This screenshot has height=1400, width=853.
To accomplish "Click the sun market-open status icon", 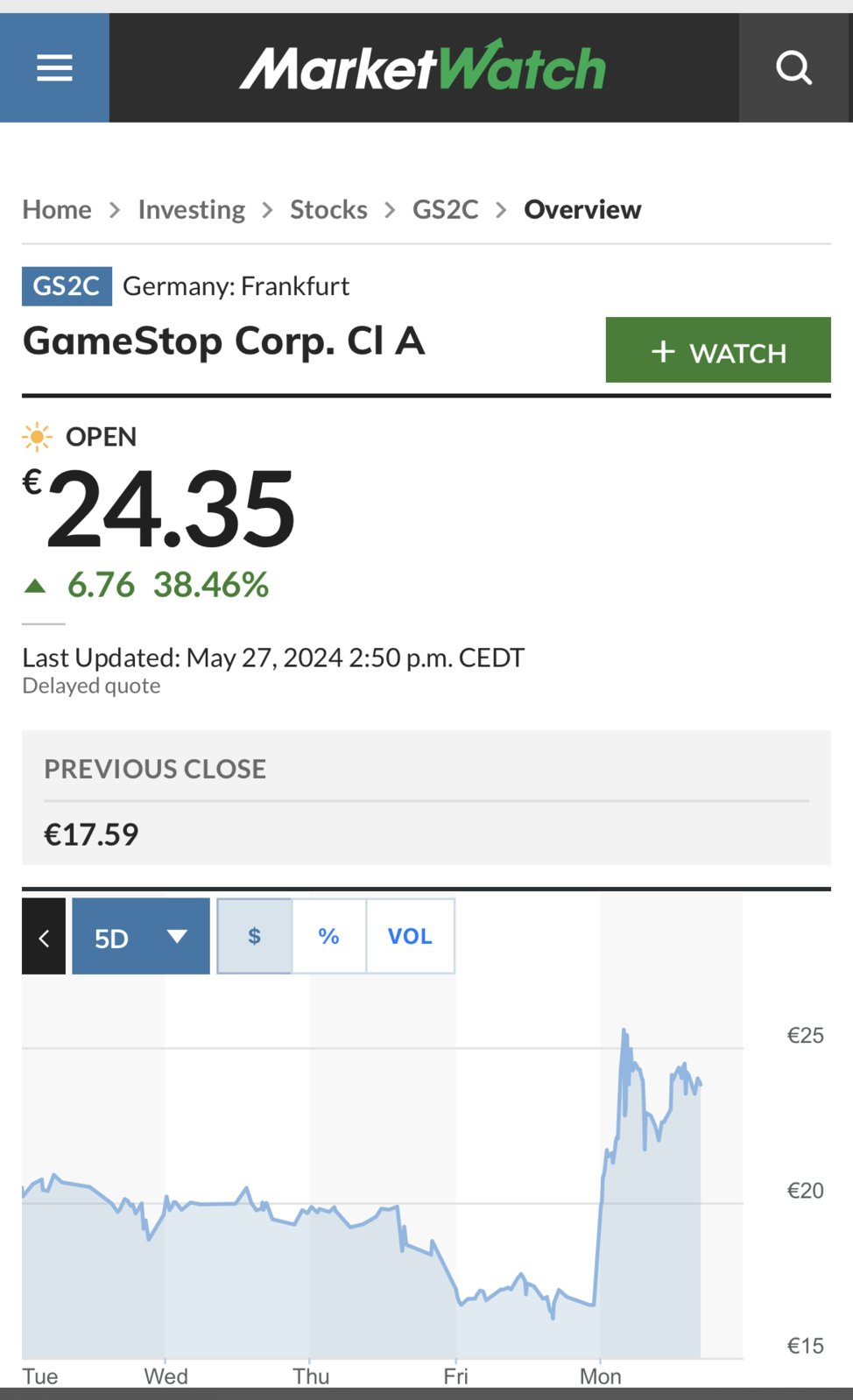I will [37, 436].
